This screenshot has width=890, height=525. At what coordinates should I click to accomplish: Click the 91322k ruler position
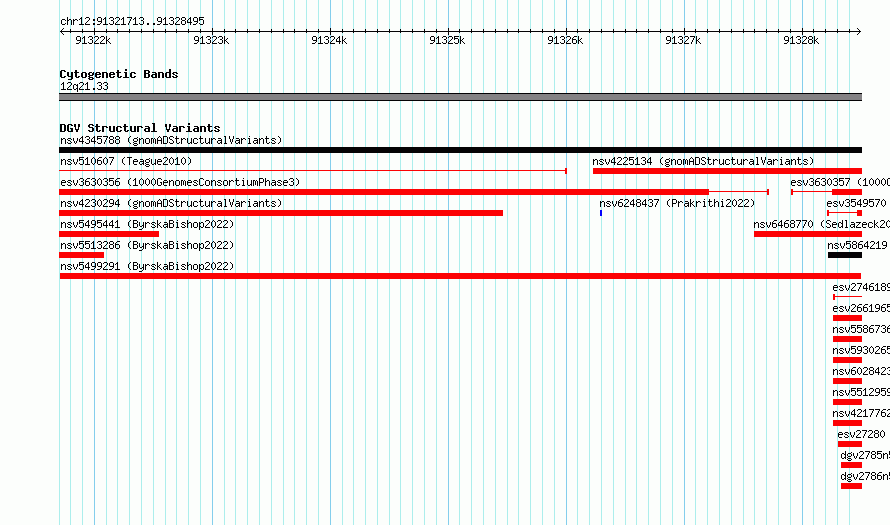(x=93, y=40)
